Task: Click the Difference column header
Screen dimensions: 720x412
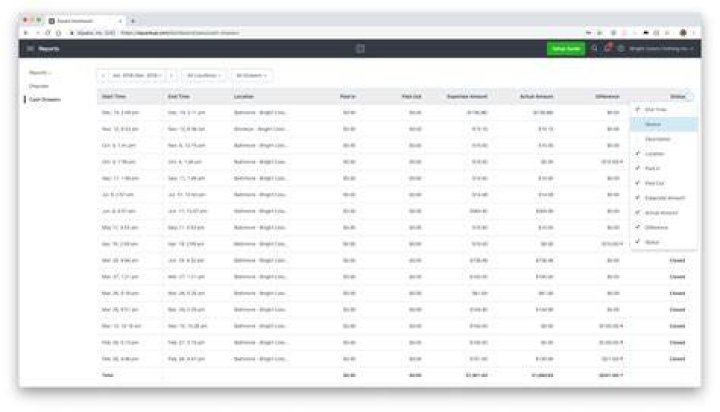Action: [608, 96]
